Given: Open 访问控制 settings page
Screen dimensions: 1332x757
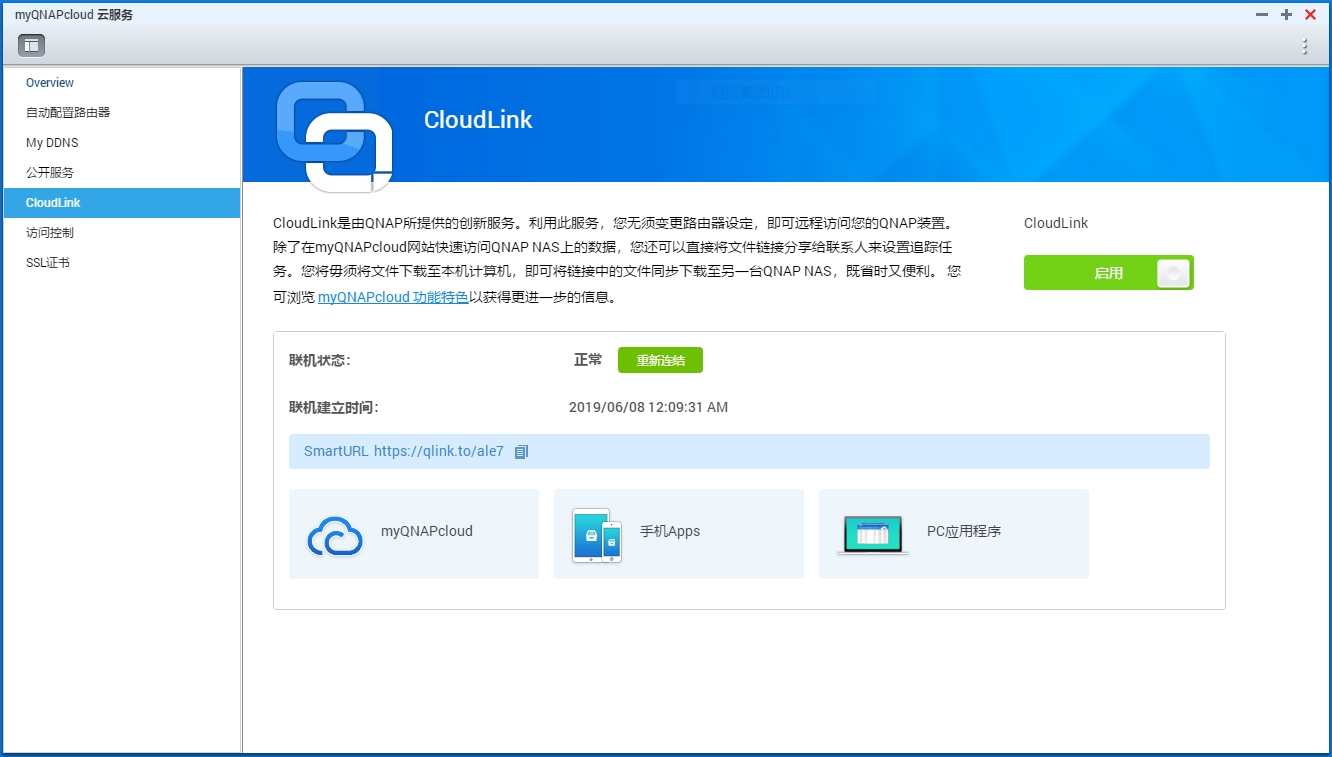Looking at the screenshot, I should coord(50,233).
